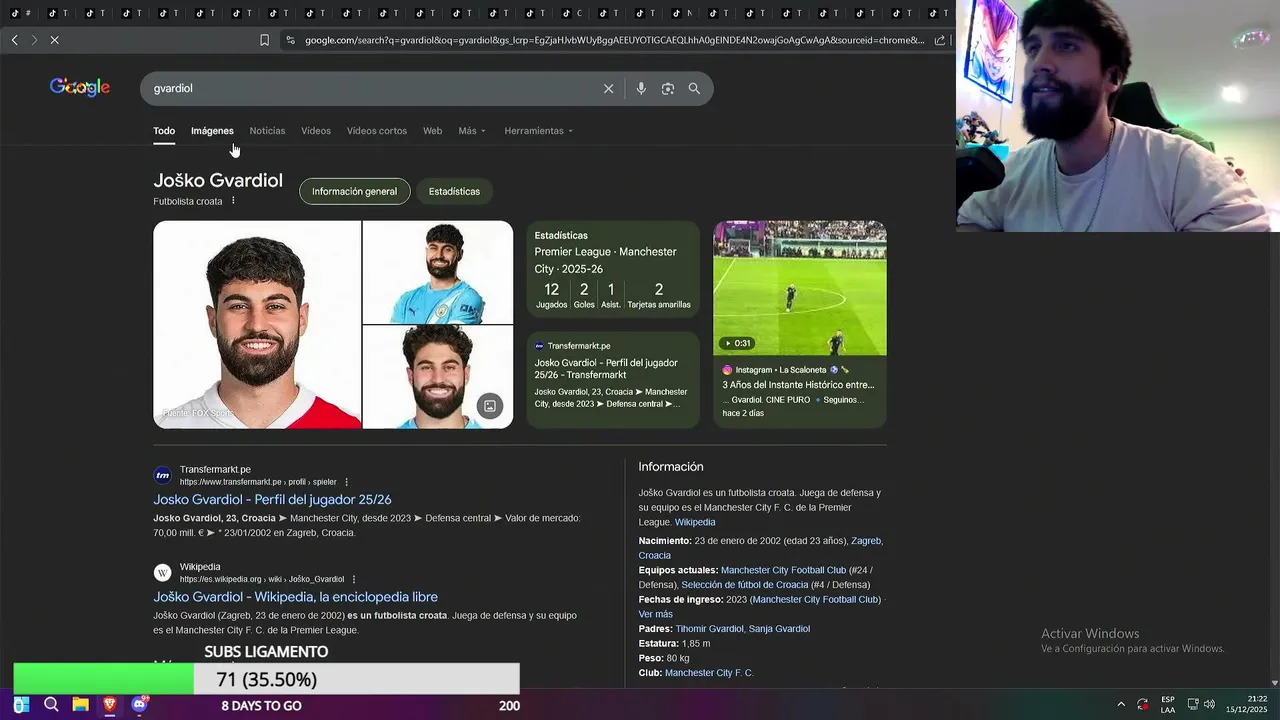
Task: Open the Web results tab
Action: [432, 131]
